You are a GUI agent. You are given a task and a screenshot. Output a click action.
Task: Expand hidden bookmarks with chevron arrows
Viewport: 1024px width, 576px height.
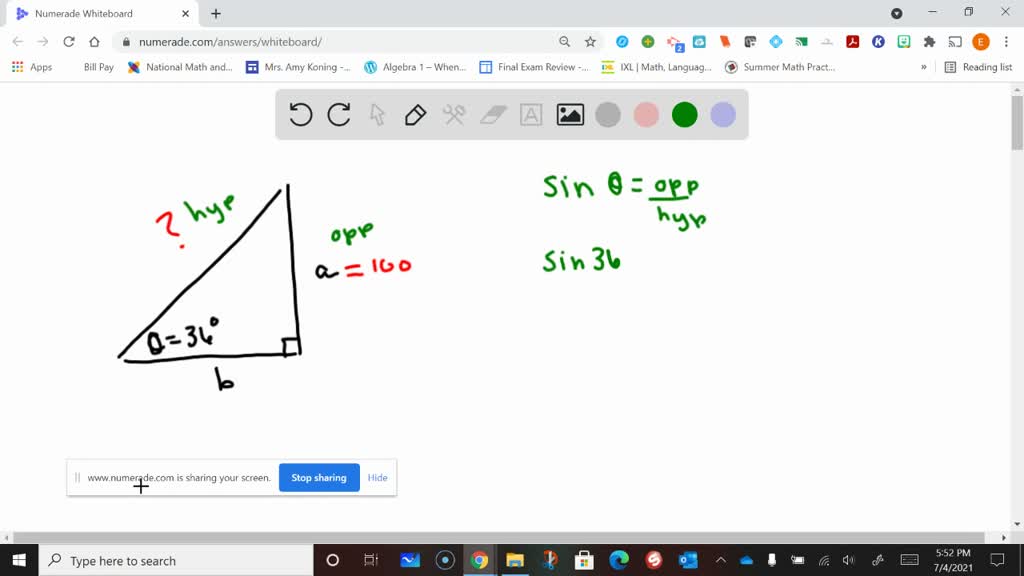point(924,67)
